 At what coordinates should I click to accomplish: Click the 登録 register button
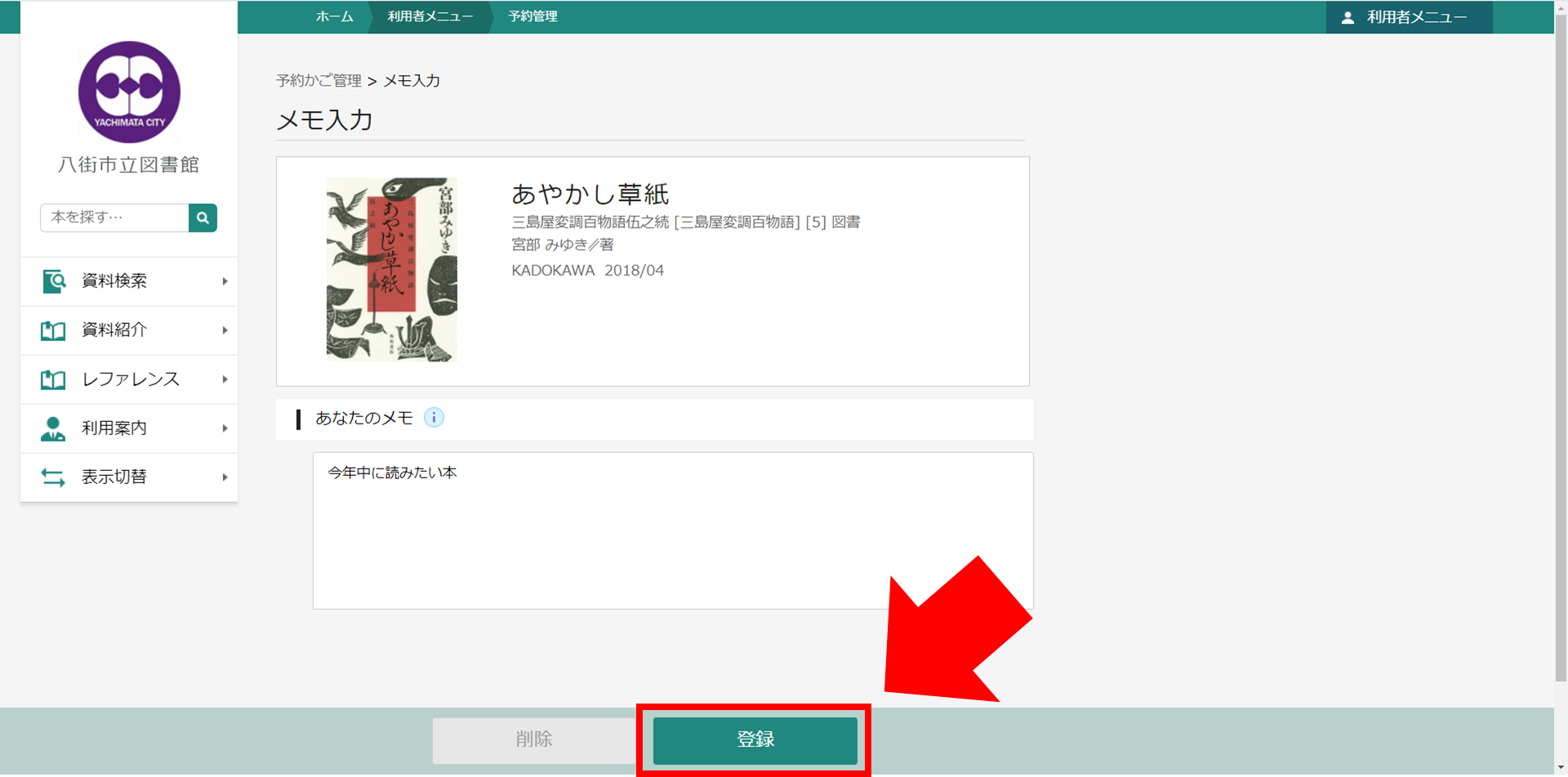tap(755, 740)
